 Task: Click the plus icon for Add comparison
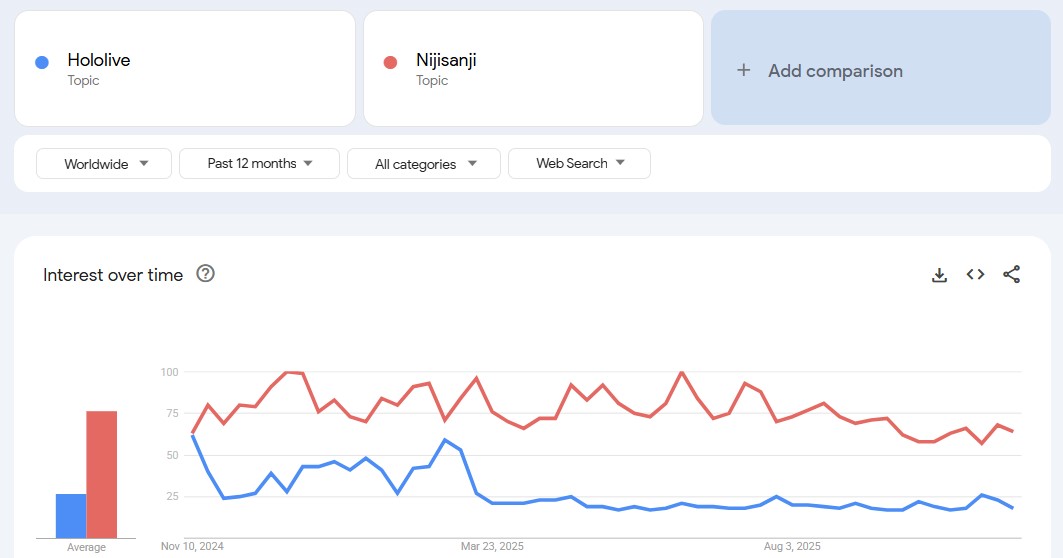pos(743,70)
